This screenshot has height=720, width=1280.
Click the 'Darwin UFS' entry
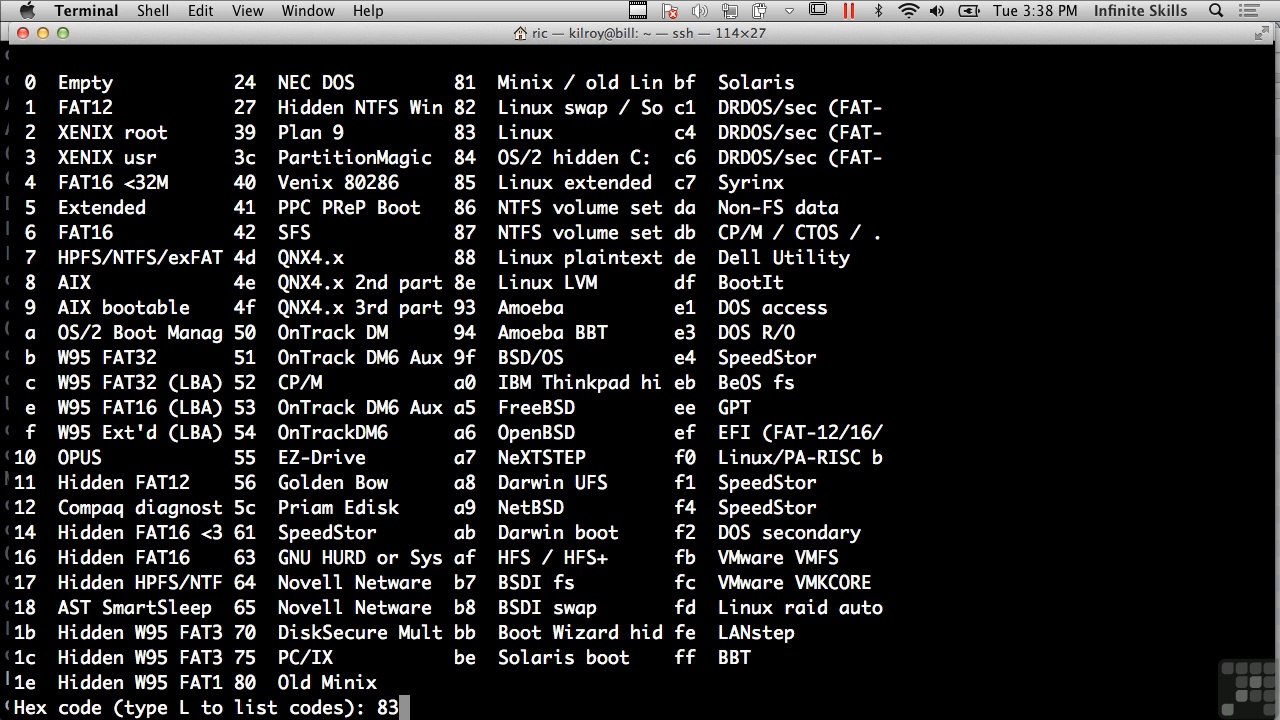[x=552, y=483]
